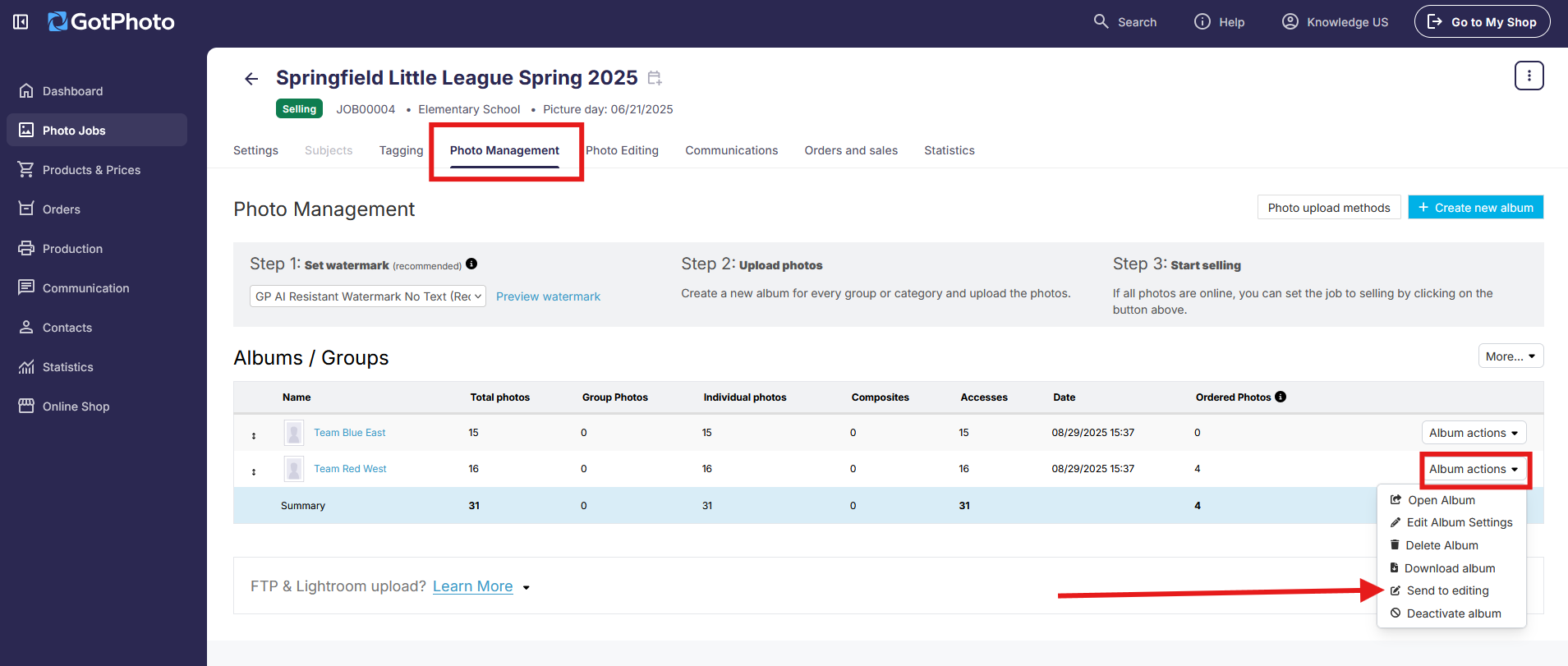1568x666 pixels.
Task: Click the Orders sidebar icon
Action: pyautogui.click(x=26, y=209)
